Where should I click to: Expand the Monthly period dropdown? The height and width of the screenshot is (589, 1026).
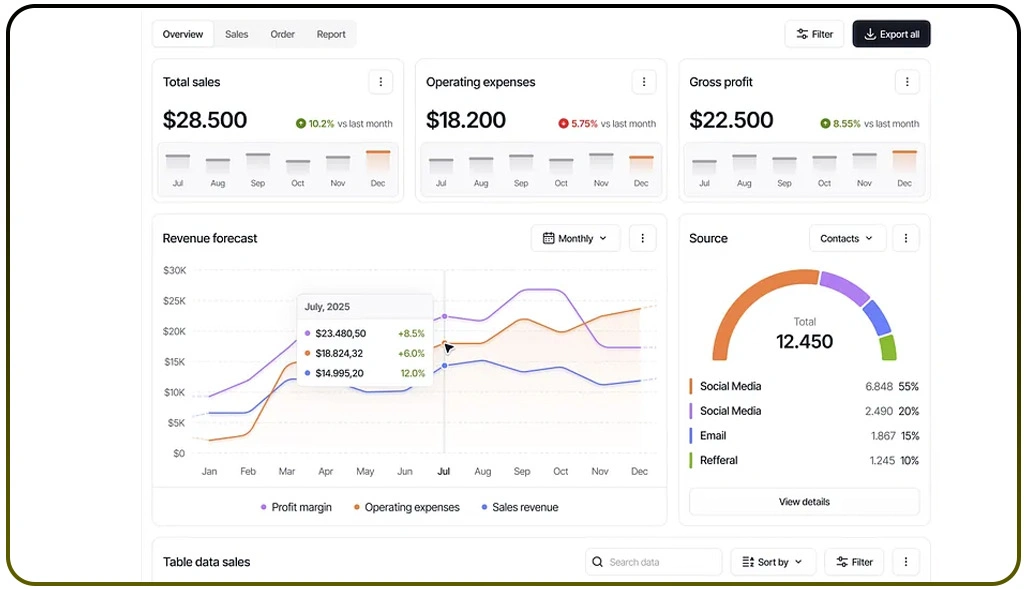coord(576,238)
